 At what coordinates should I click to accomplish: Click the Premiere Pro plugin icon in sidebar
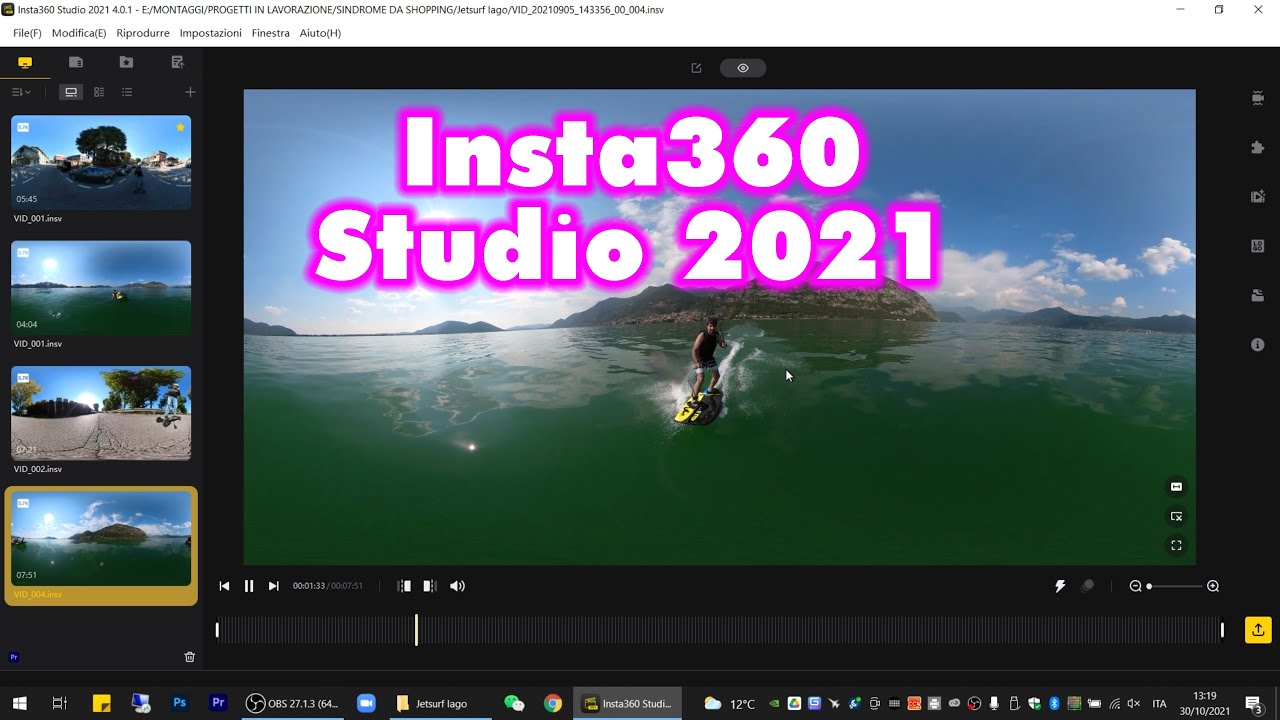click(14, 657)
